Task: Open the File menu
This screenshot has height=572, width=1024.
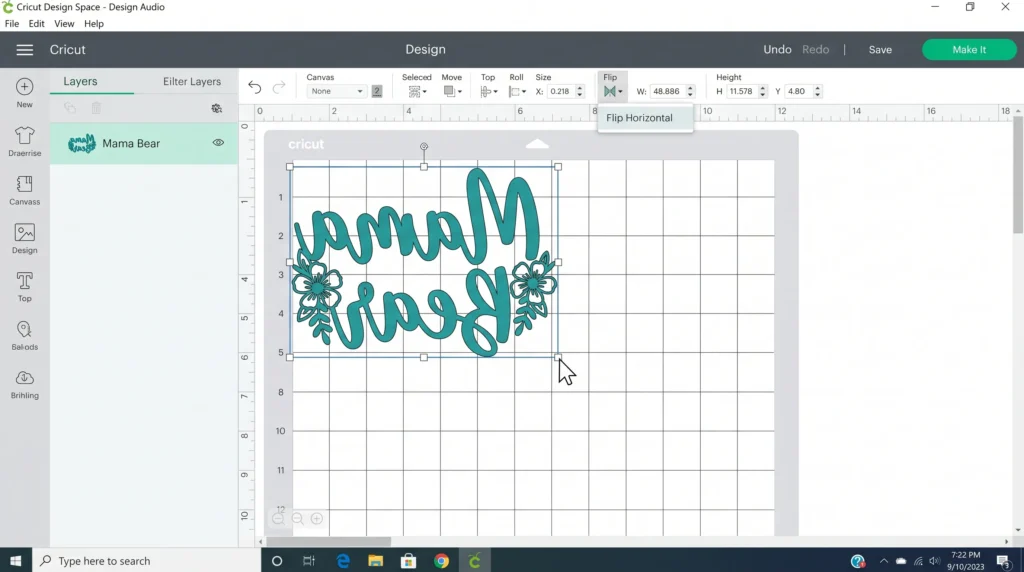Action: pos(12,24)
